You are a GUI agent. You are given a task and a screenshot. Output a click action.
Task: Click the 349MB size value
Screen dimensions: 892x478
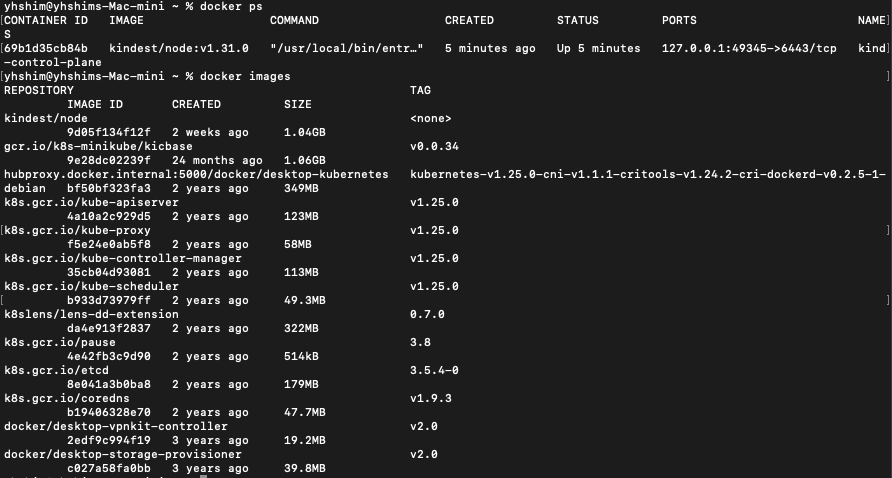point(302,188)
